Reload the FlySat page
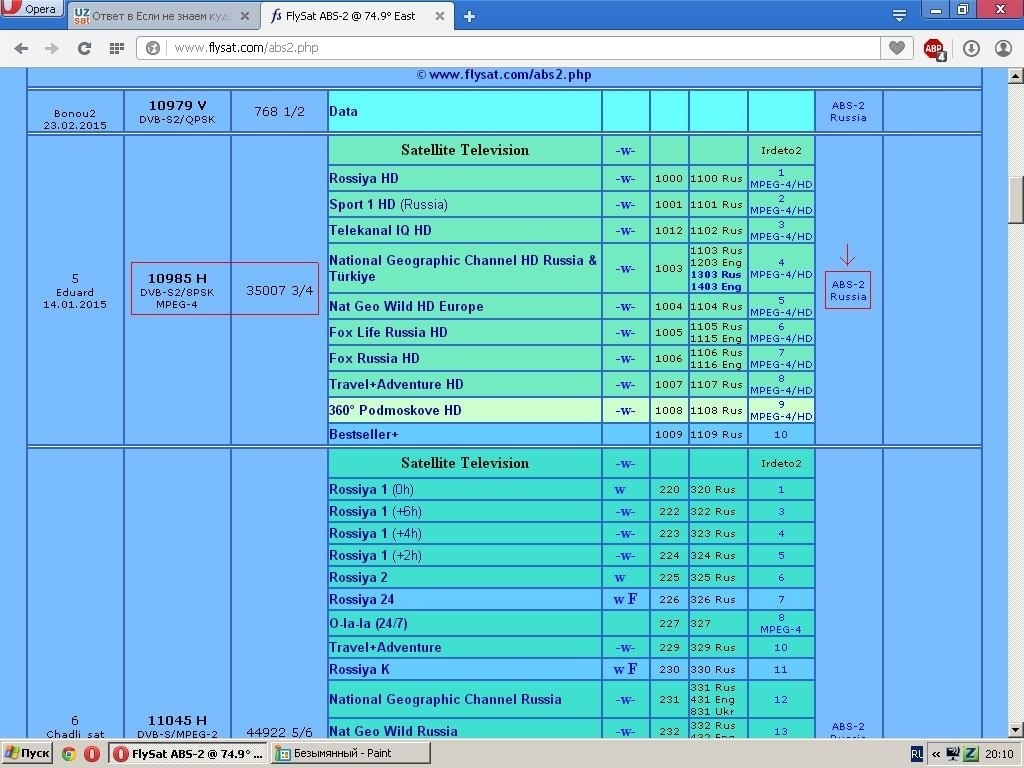The image size is (1024, 768). (84, 48)
